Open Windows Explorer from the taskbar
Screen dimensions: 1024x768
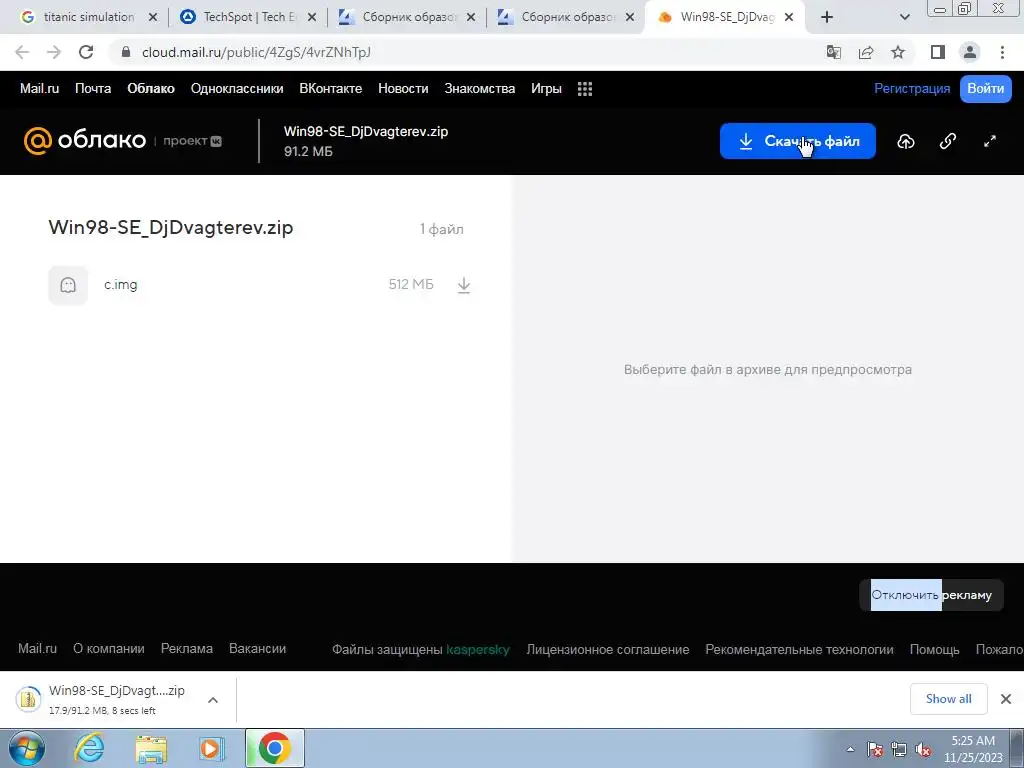(x=151, y=748)
